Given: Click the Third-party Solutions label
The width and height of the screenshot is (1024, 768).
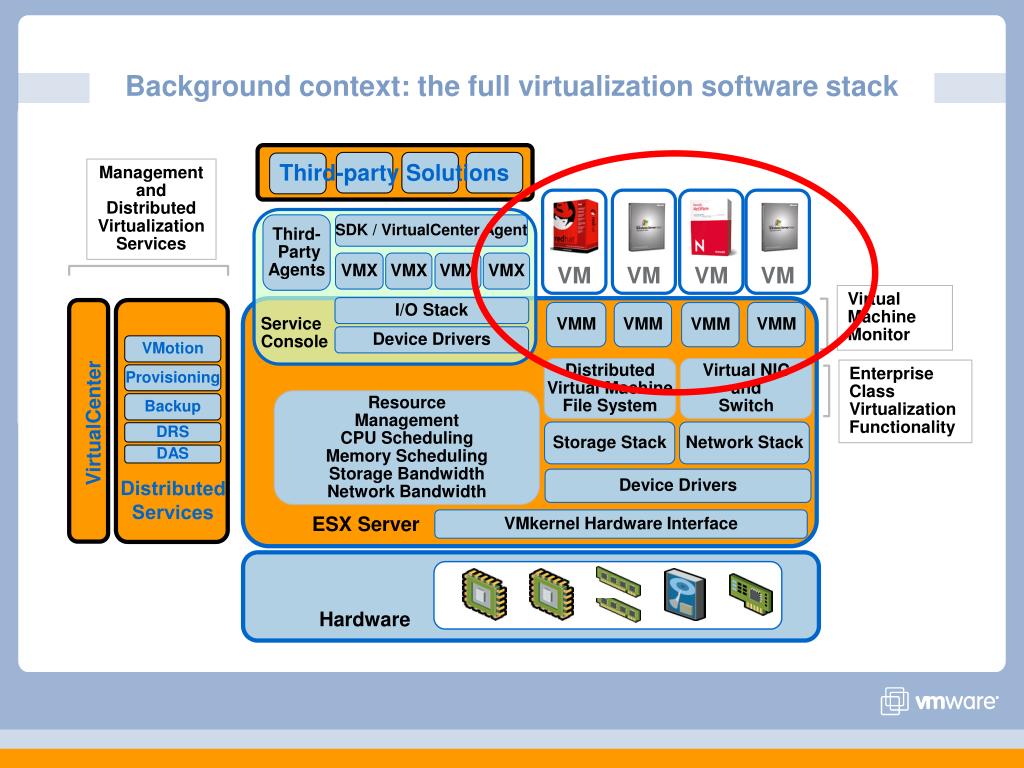Looking at the screenshot, I should 394,173.
